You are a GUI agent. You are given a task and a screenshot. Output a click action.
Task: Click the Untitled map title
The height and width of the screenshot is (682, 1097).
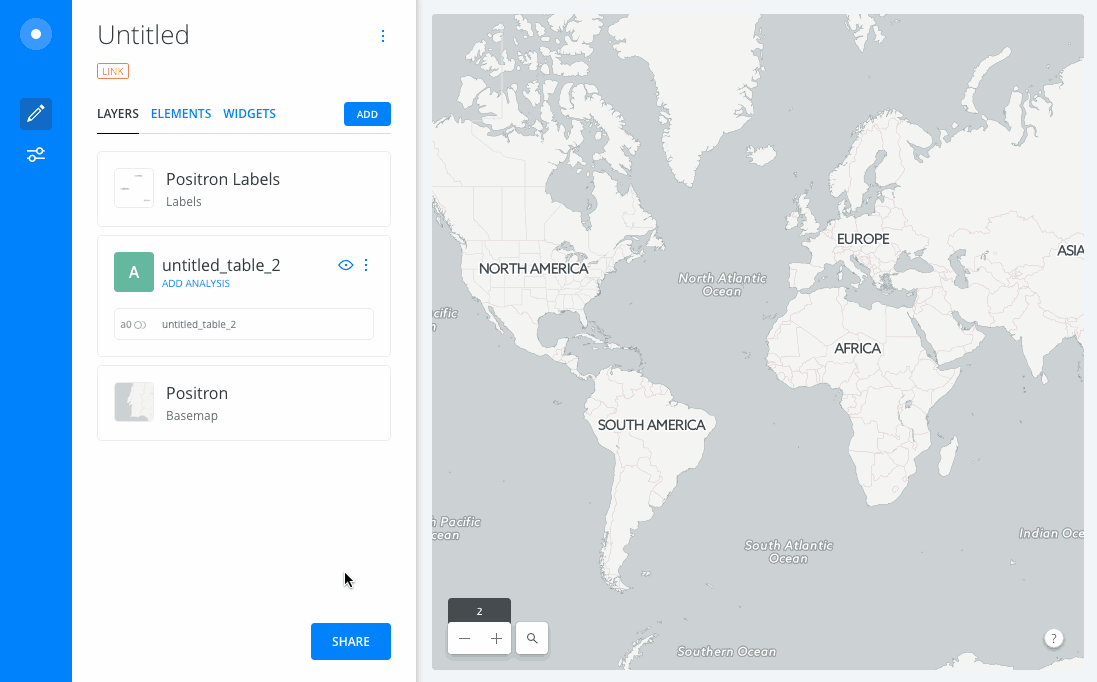143,35
